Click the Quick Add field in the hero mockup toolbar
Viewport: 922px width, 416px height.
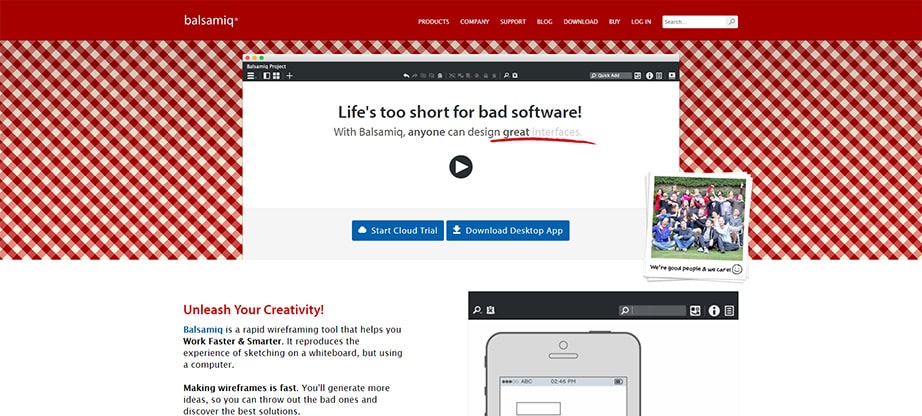pos(611,76)
